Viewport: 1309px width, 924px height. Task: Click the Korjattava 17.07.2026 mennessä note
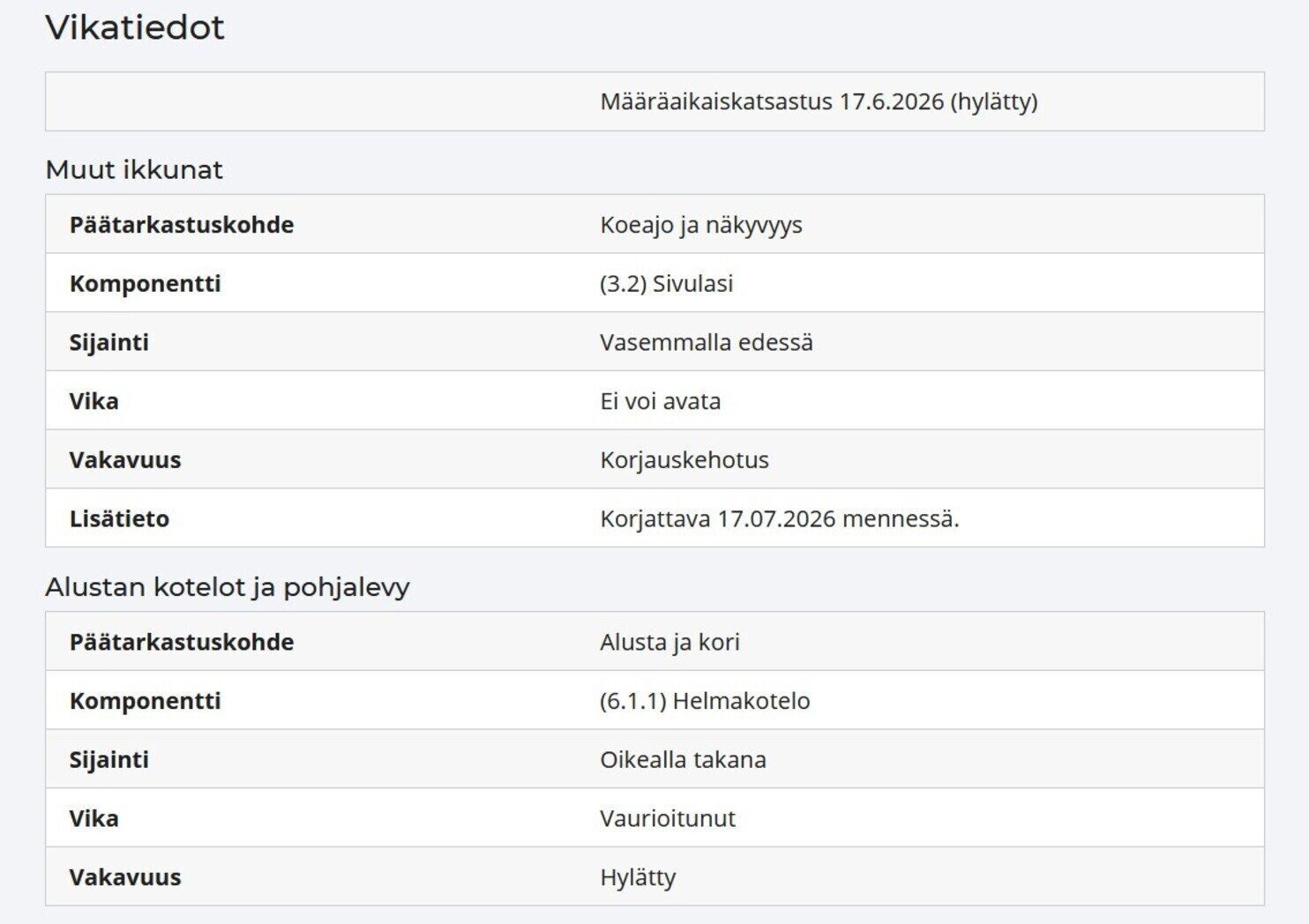780,518
